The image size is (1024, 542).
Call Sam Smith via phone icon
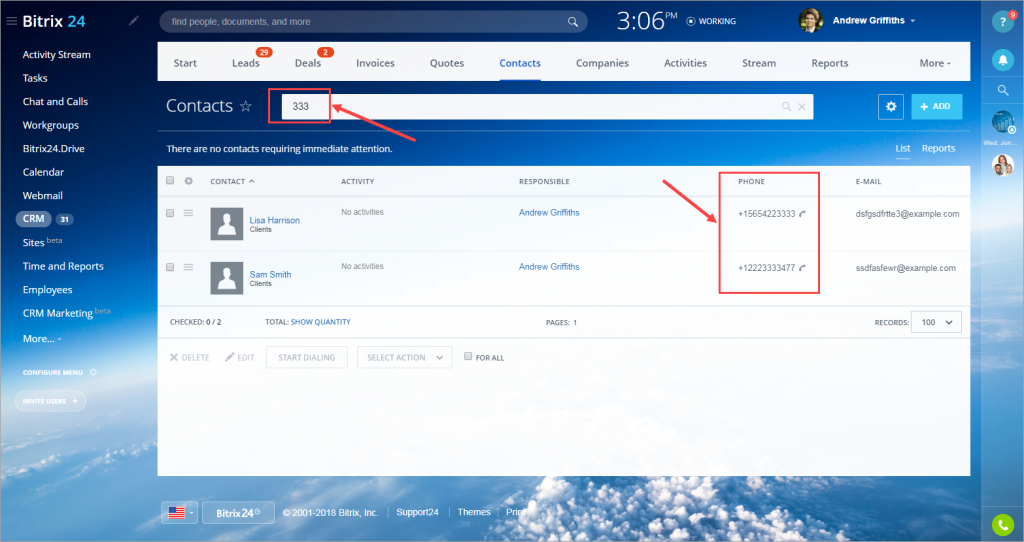803,268
